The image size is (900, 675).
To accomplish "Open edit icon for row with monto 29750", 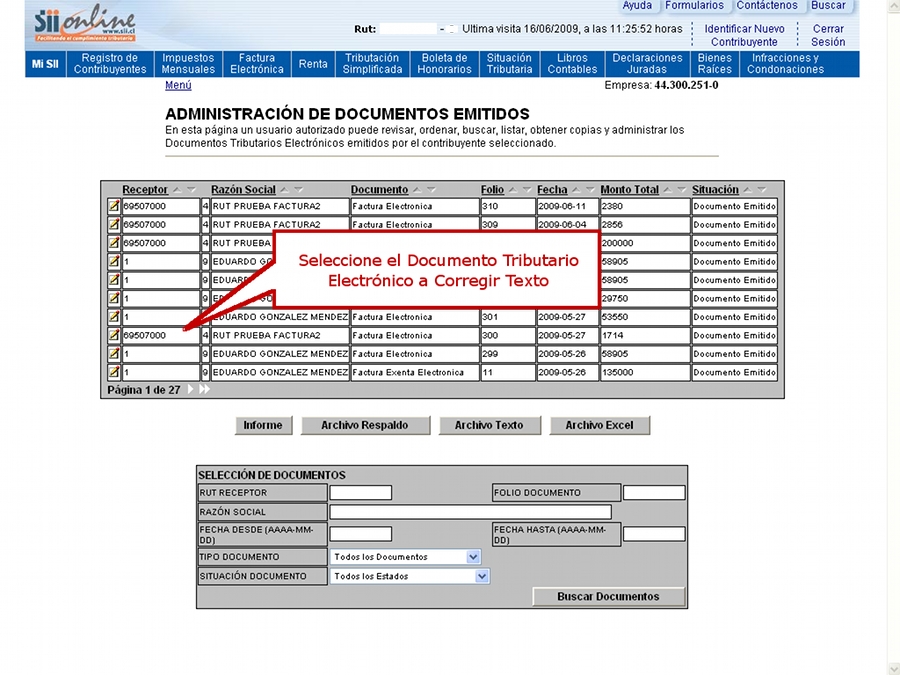I will 114,298.
